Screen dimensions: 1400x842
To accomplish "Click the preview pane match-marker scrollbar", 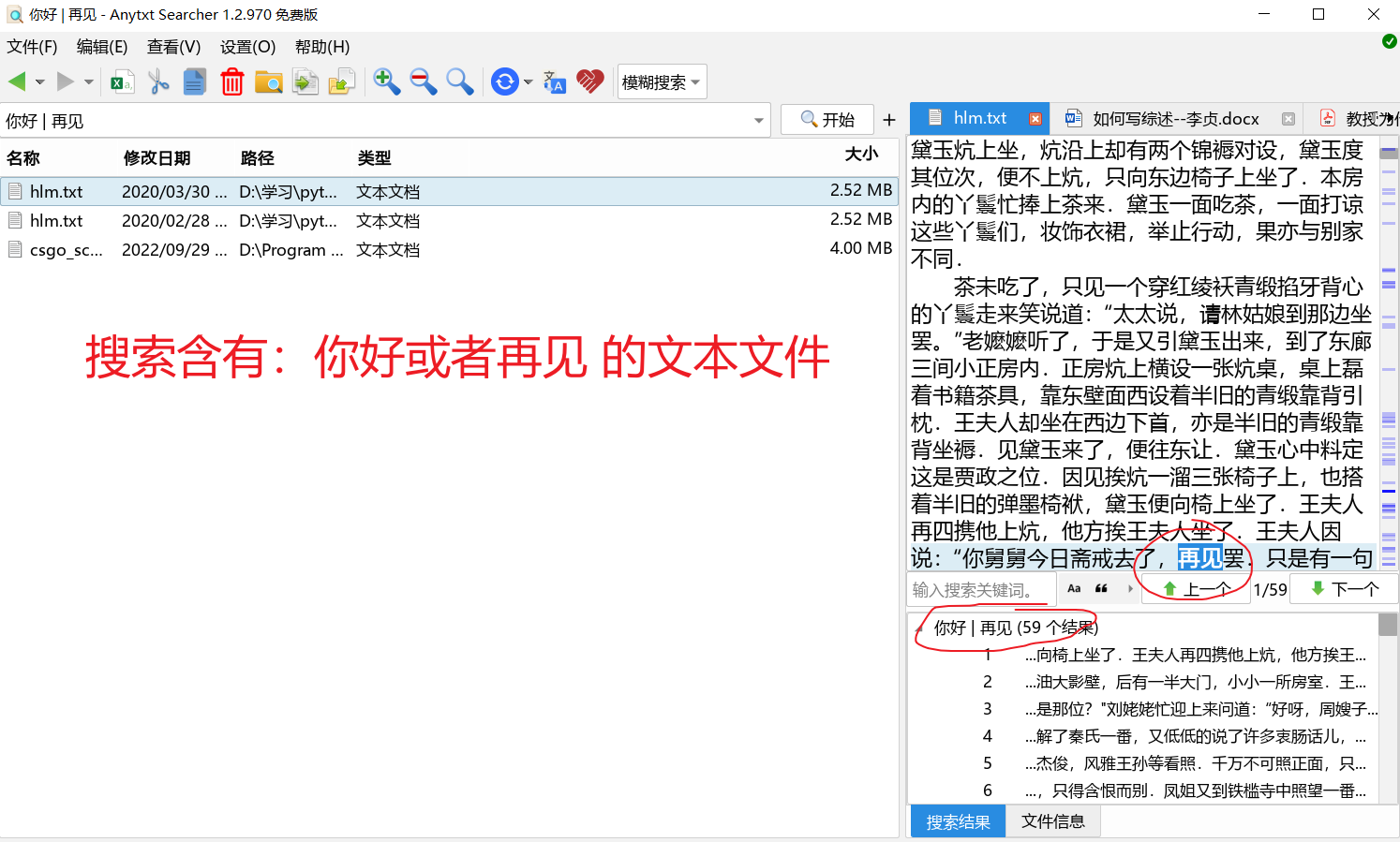I will click(1389, 353).
